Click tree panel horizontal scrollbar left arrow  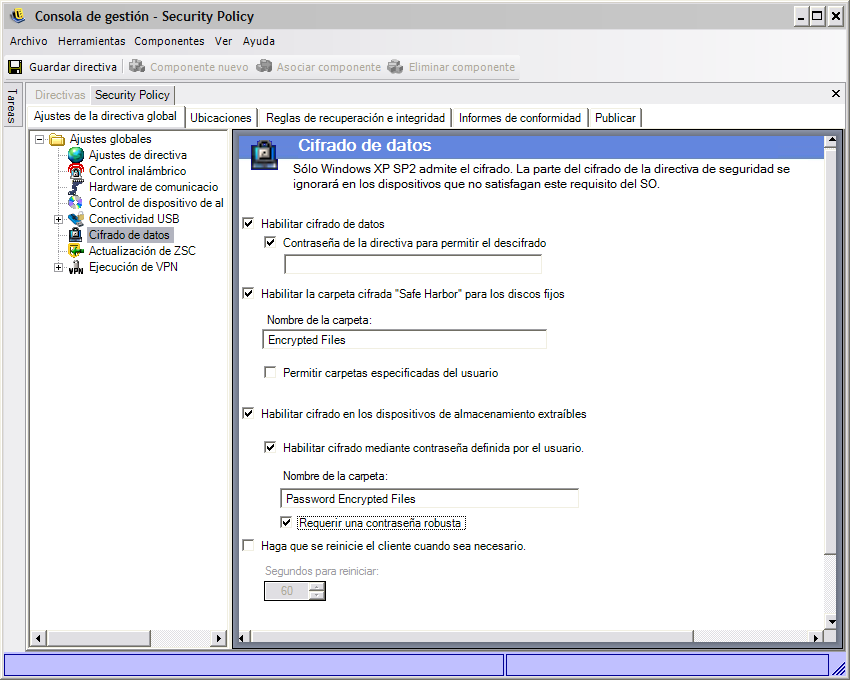pos(37,638)
